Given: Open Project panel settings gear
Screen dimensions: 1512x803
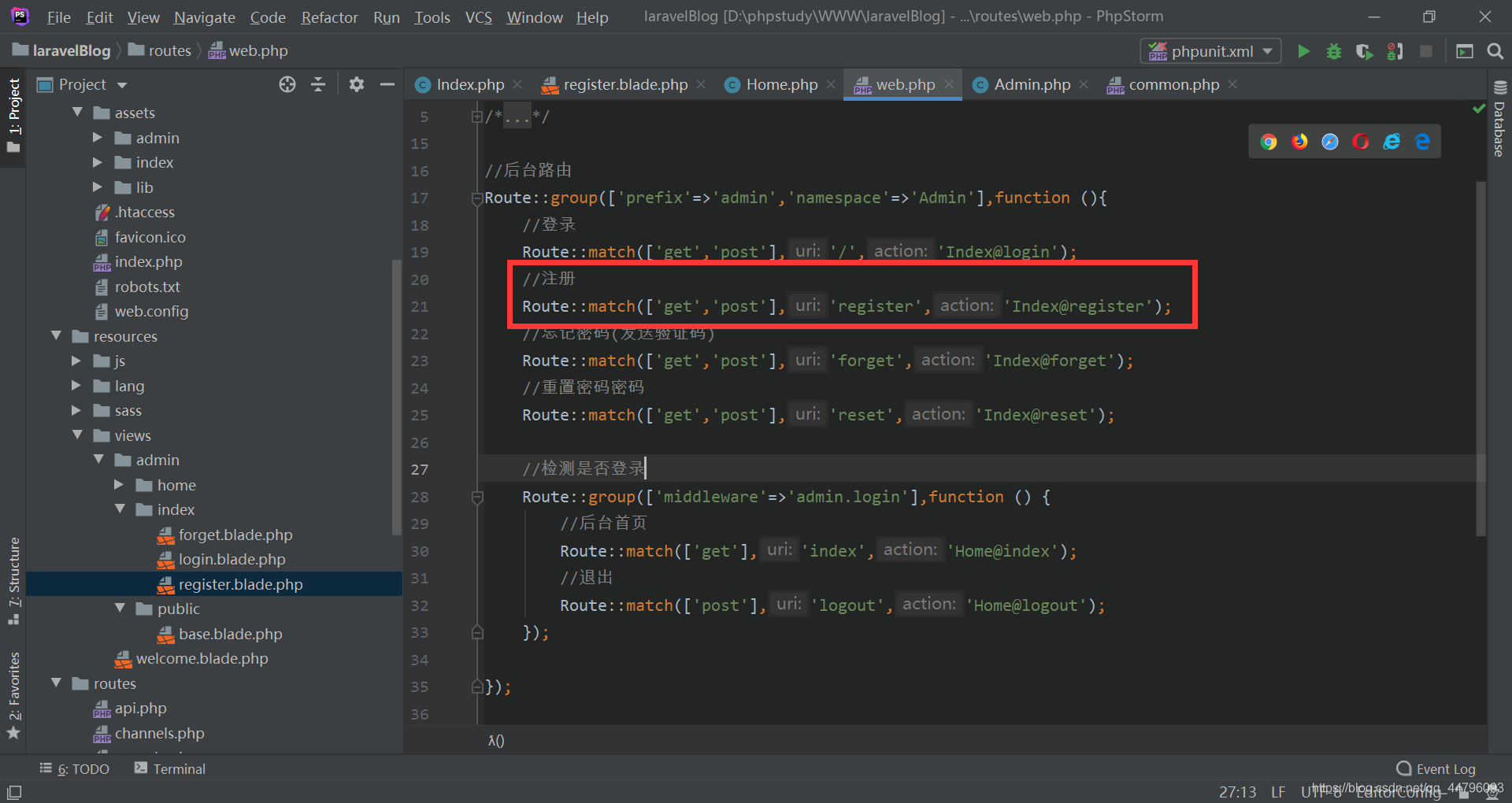Looking at the screenshot, I should [x=357, y=84].
